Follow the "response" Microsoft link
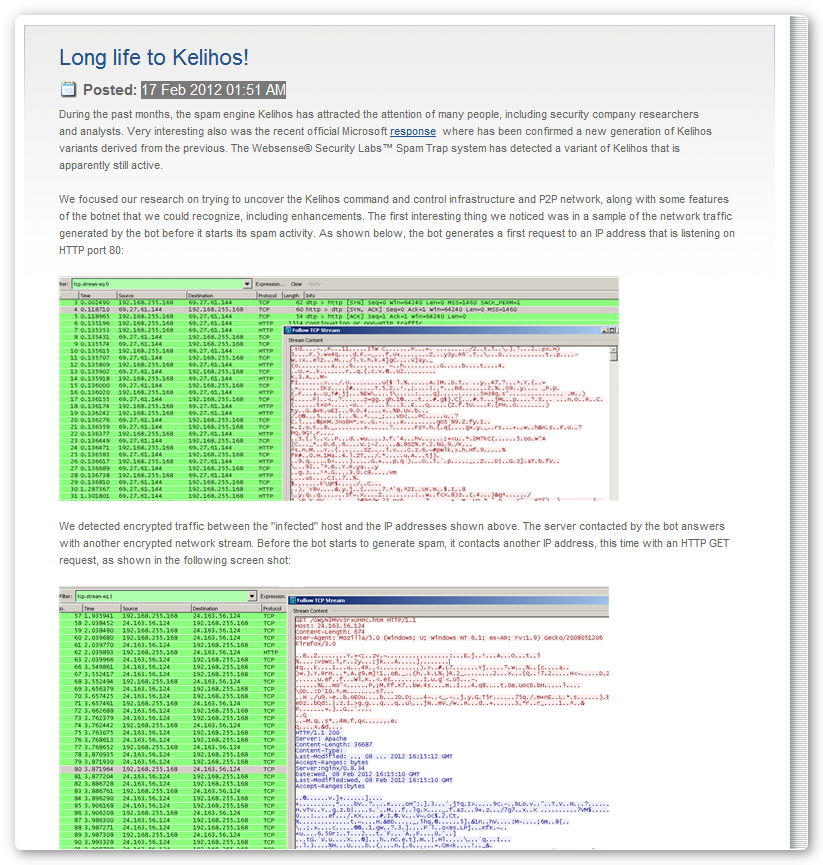 click(413, 131)
